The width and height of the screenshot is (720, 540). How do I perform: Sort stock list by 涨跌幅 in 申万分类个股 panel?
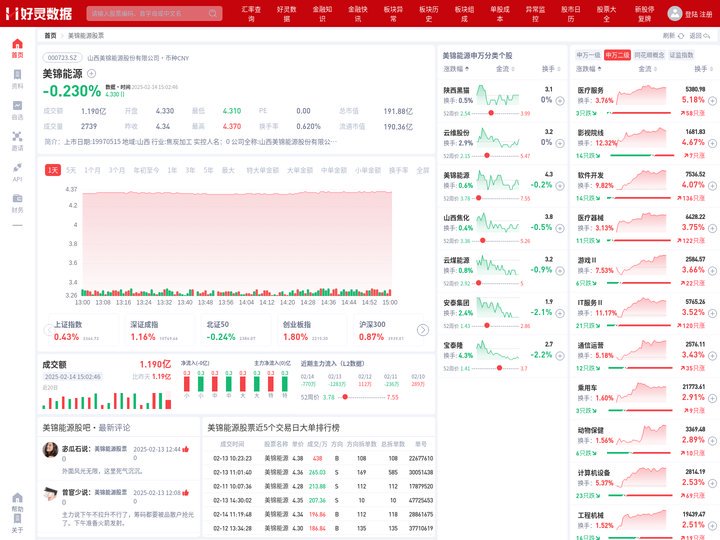pos(456,69)
